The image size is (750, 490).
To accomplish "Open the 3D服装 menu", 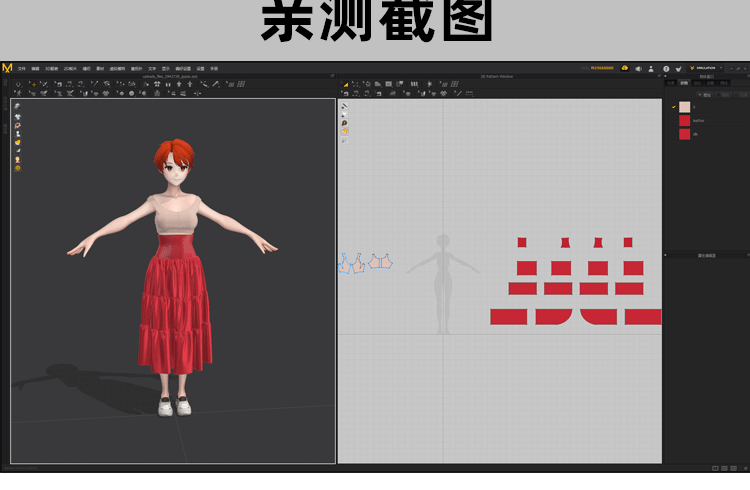I will pyautogui.click(x=52, y=68).
